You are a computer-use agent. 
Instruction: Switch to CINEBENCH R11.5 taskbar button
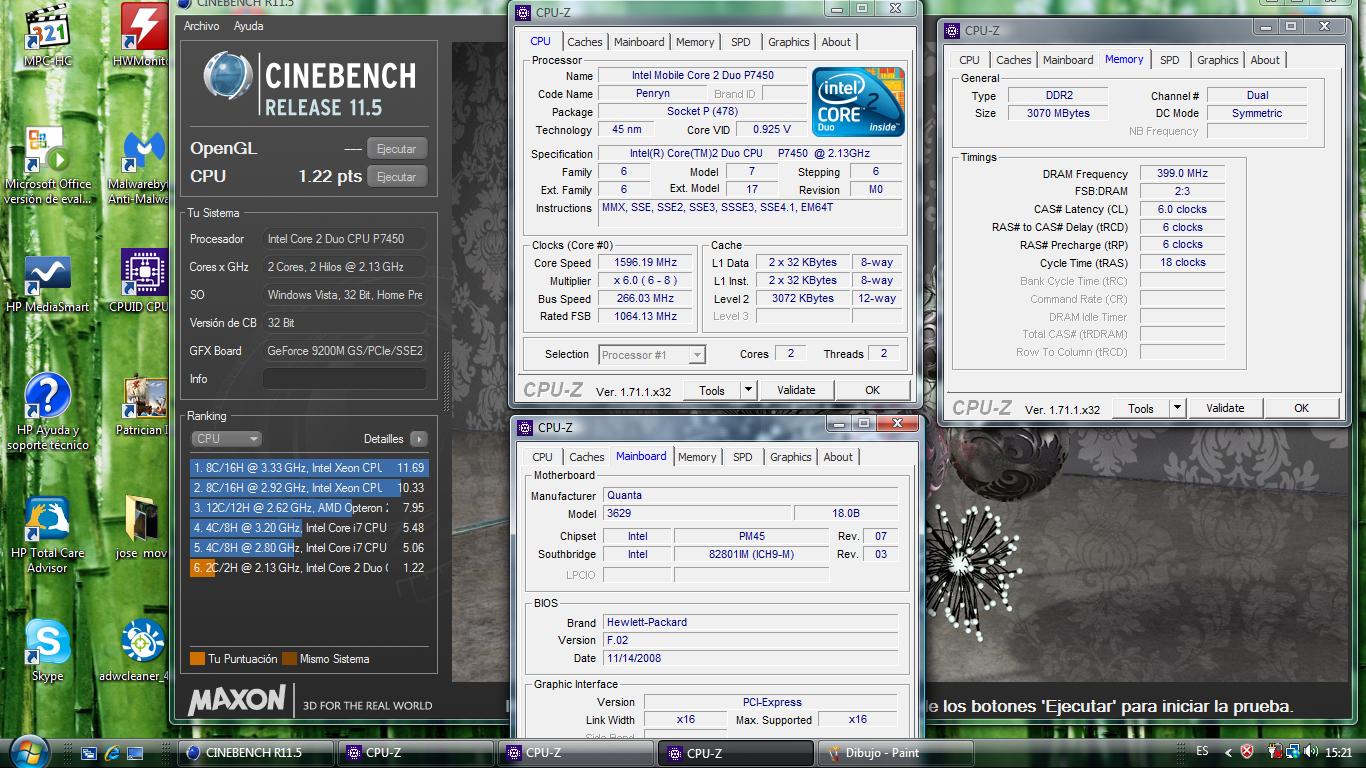[x=255, y=753]
